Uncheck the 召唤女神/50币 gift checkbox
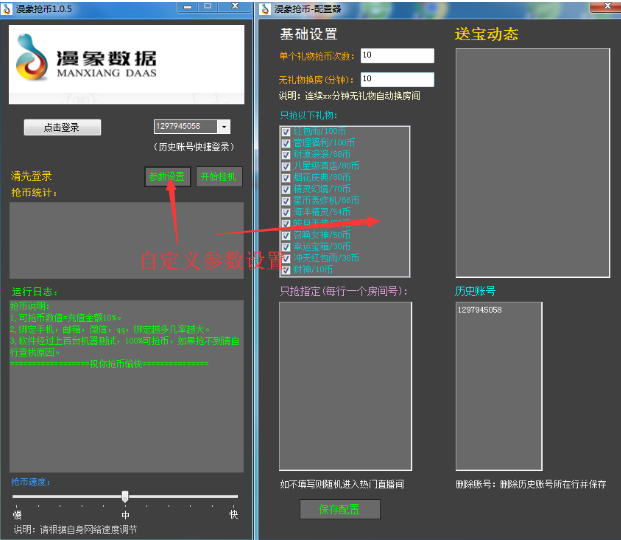Screen dimensions: 621x540 pos(286,235)
